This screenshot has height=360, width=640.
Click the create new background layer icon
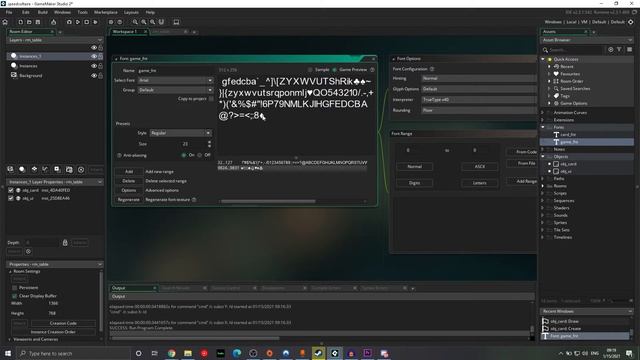tap(10, 169)
